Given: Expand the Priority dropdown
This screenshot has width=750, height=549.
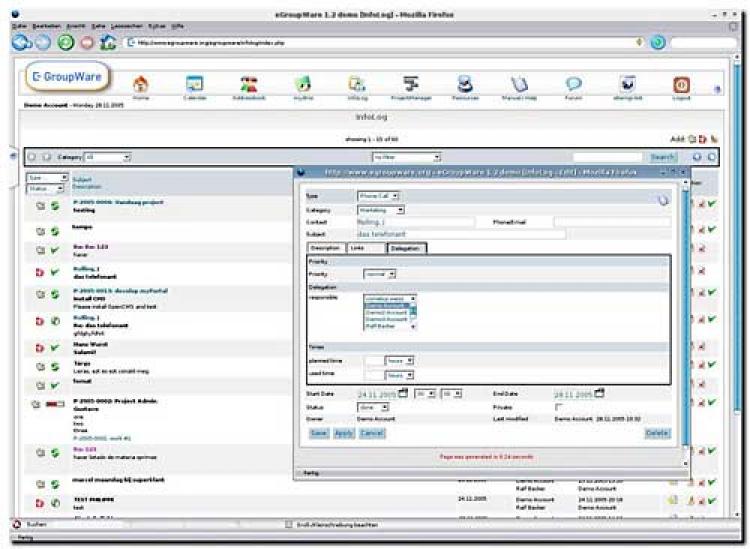Looking at the screenshot, I should (x=378, y=273).
